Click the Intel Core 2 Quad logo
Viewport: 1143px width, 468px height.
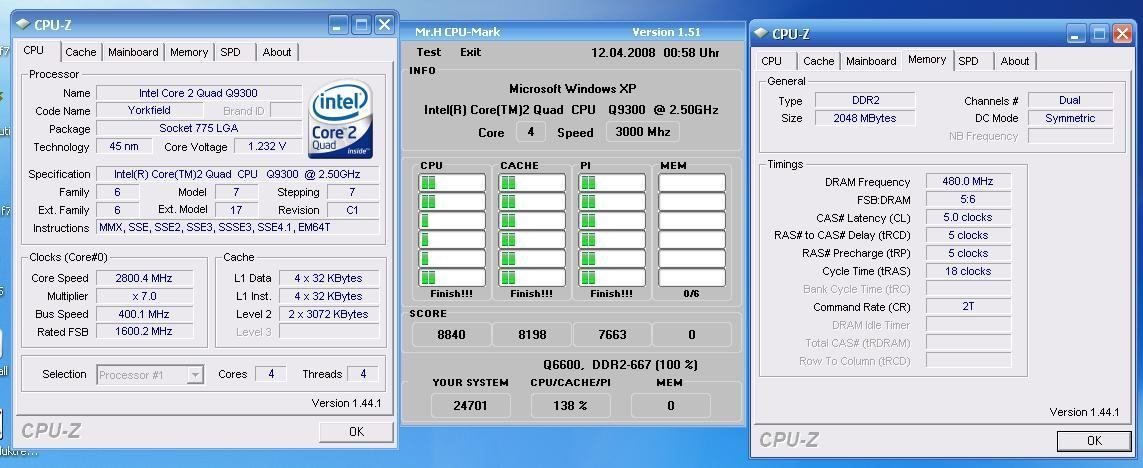pyautogui.click(x=341, y=120)
